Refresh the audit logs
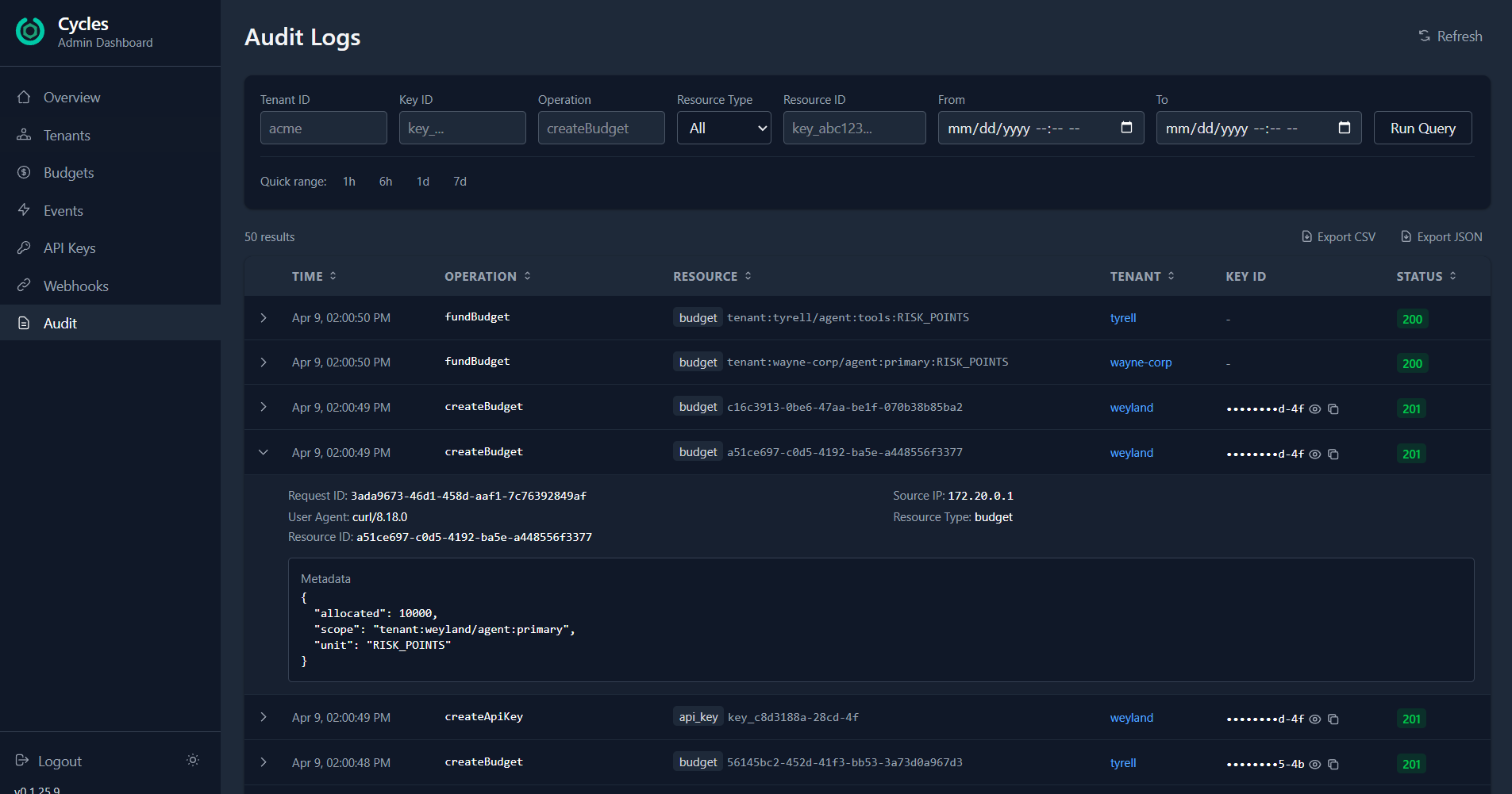1512x794 pixels. [x=1450, y=36]
